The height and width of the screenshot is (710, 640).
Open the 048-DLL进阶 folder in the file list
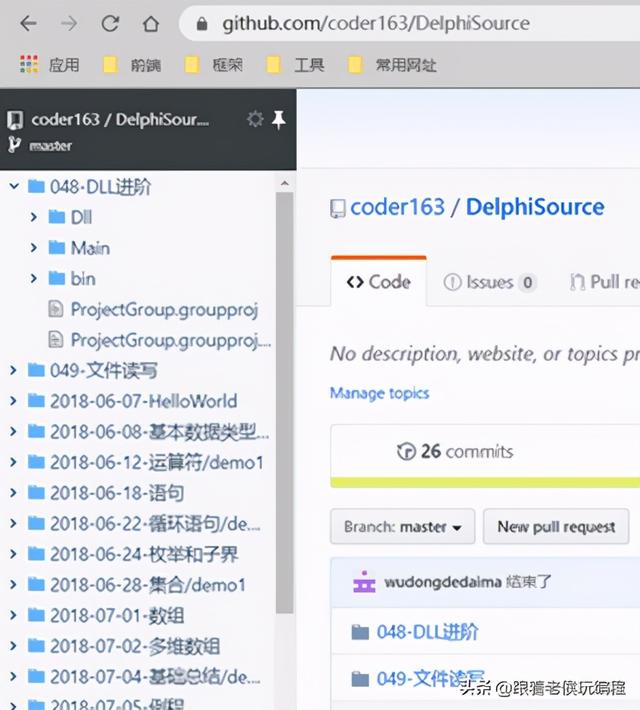click(x=427, y=632)
